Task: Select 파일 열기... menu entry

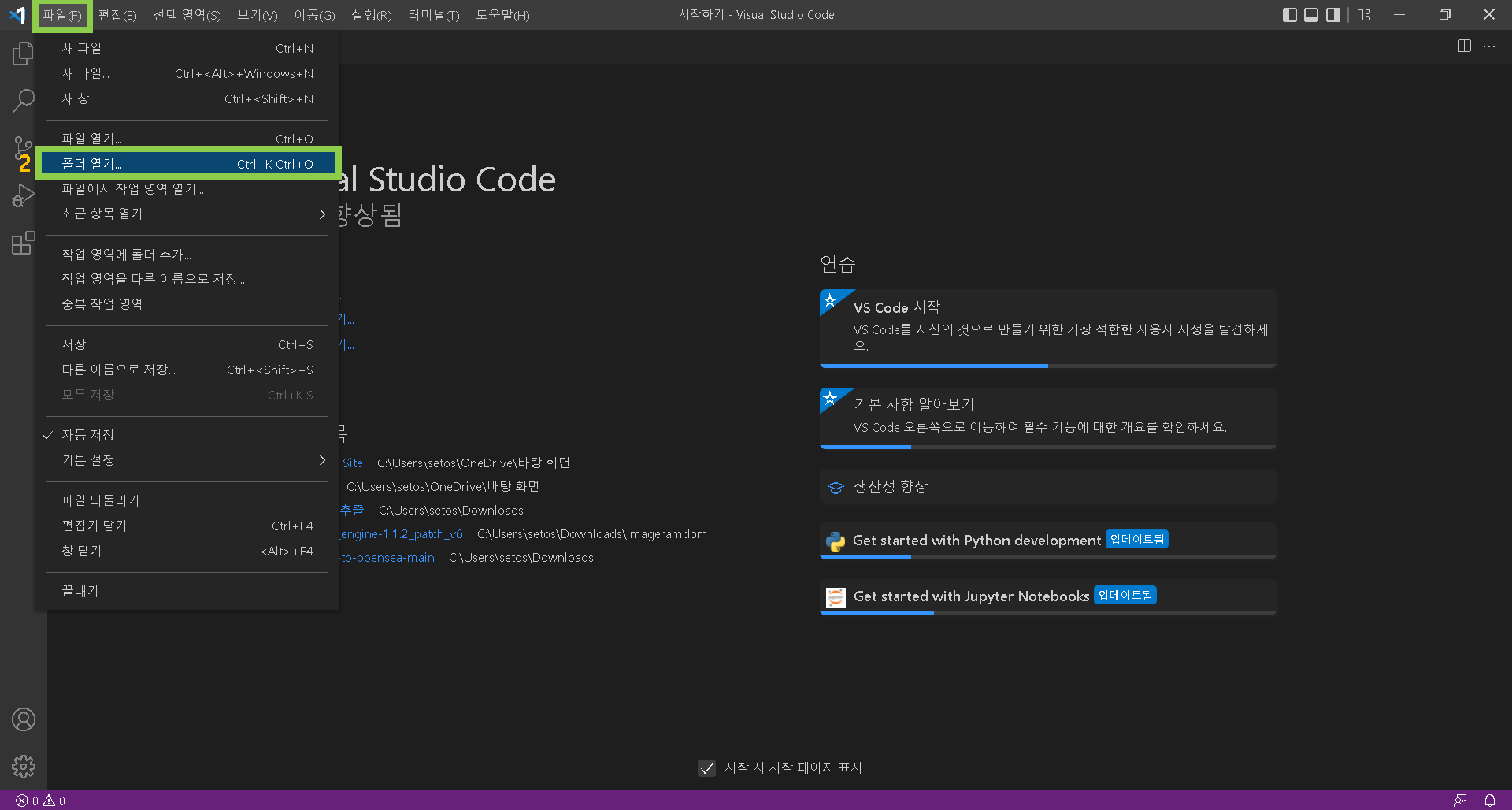Action: click(x=187, y=139)
